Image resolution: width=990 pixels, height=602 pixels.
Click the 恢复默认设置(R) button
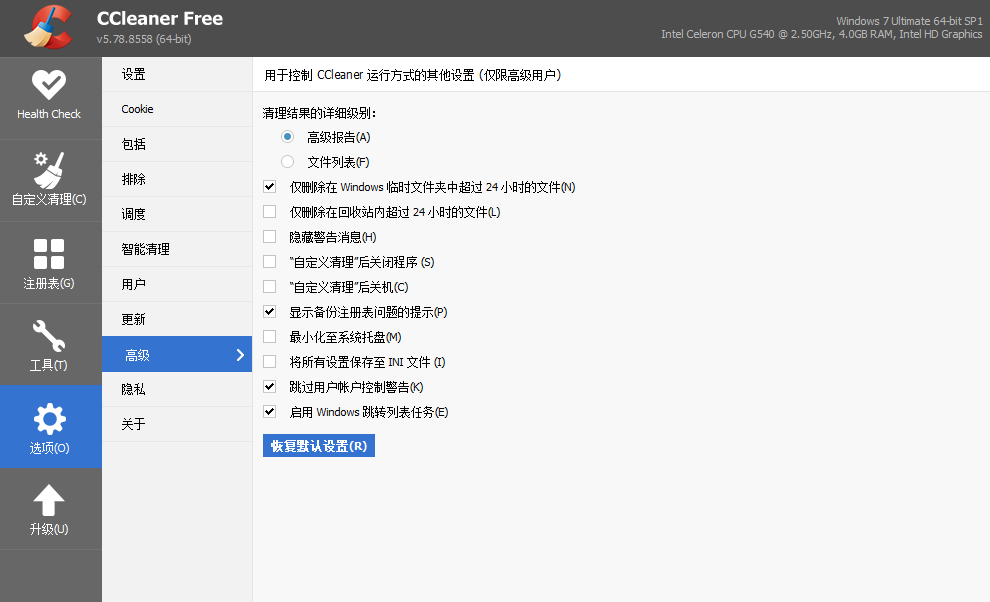(318, 445)
